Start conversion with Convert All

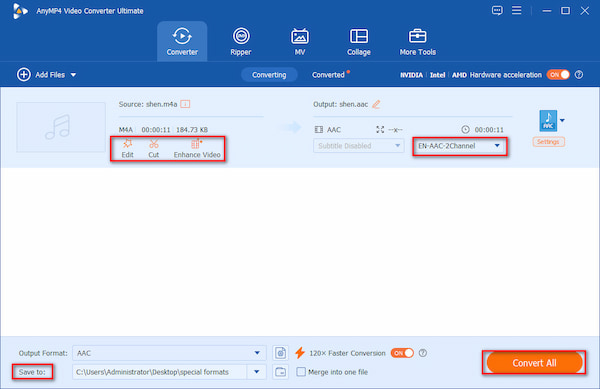coord(534,363)
